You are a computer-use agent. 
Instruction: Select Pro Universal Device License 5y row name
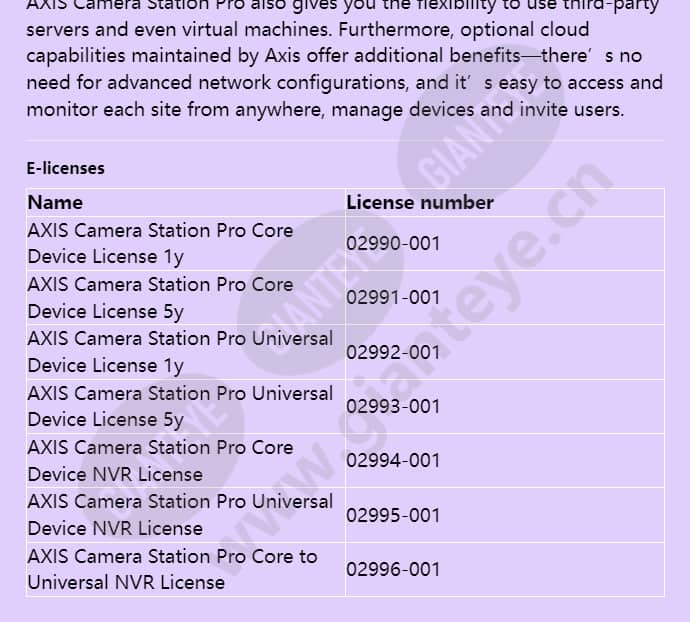tap(180, 406)
